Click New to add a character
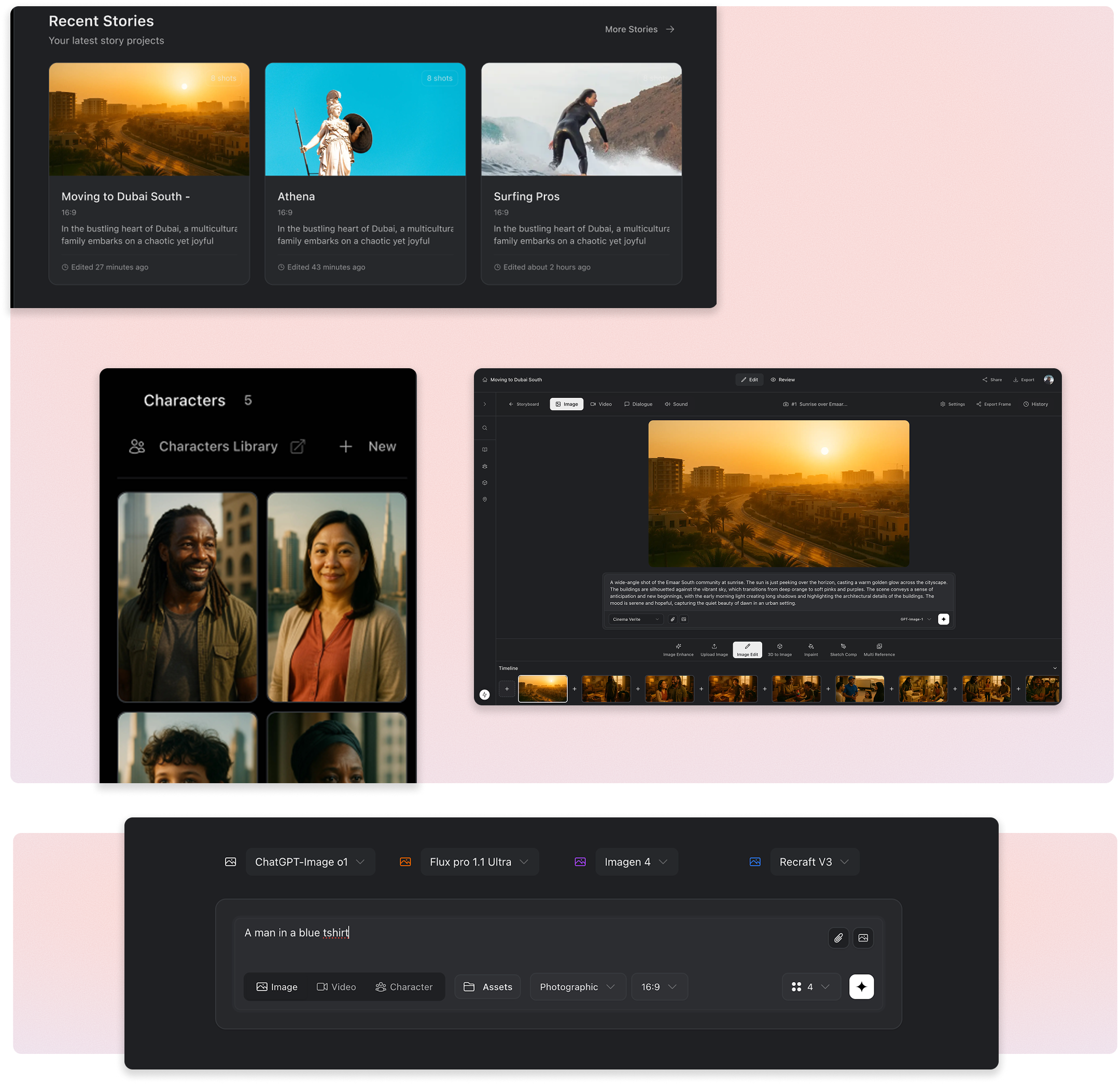This screenshot has height=1084, width=1120. (x=368, y=447)
